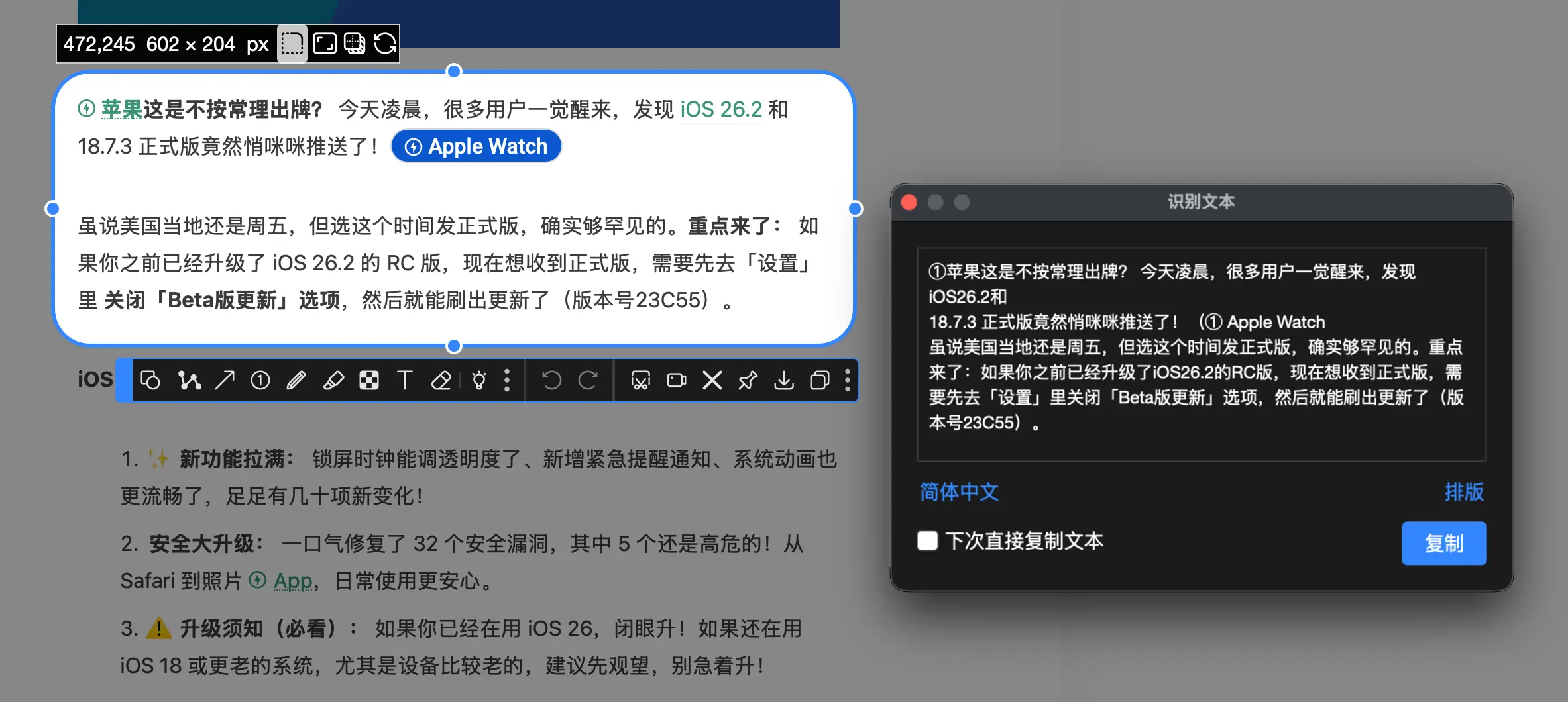Select the arrow drawing tool
The image size is (1568, 702).
(225, 380)
